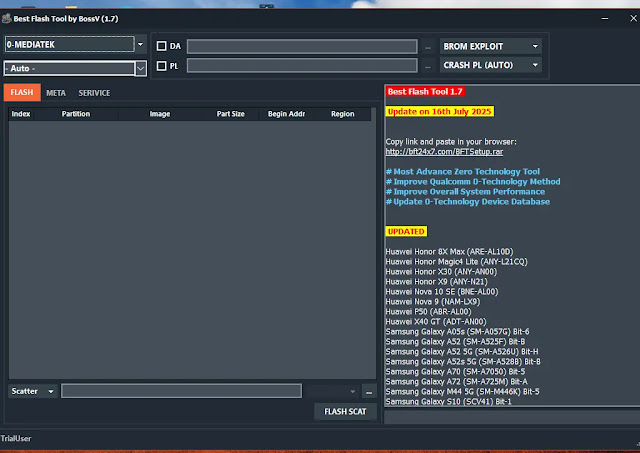Image resolution: width=640 pixels, height=453 pixels.
Task: Select 'Huawei P50 (ABR-AL00)' entry
Action: point(429,312)
